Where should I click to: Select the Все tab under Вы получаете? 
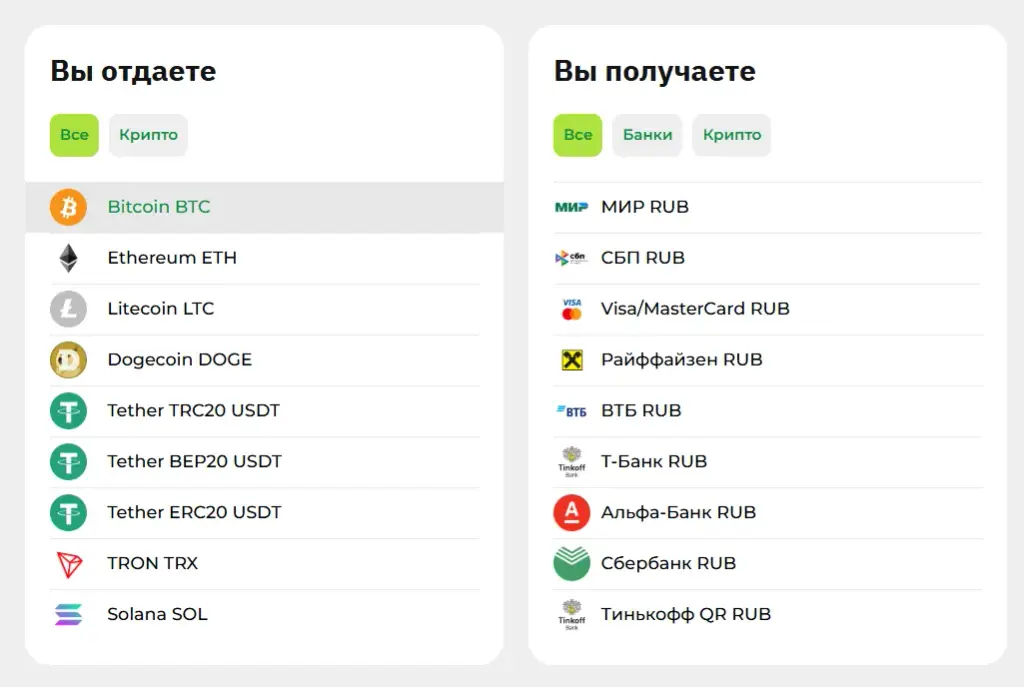point(578,135)
